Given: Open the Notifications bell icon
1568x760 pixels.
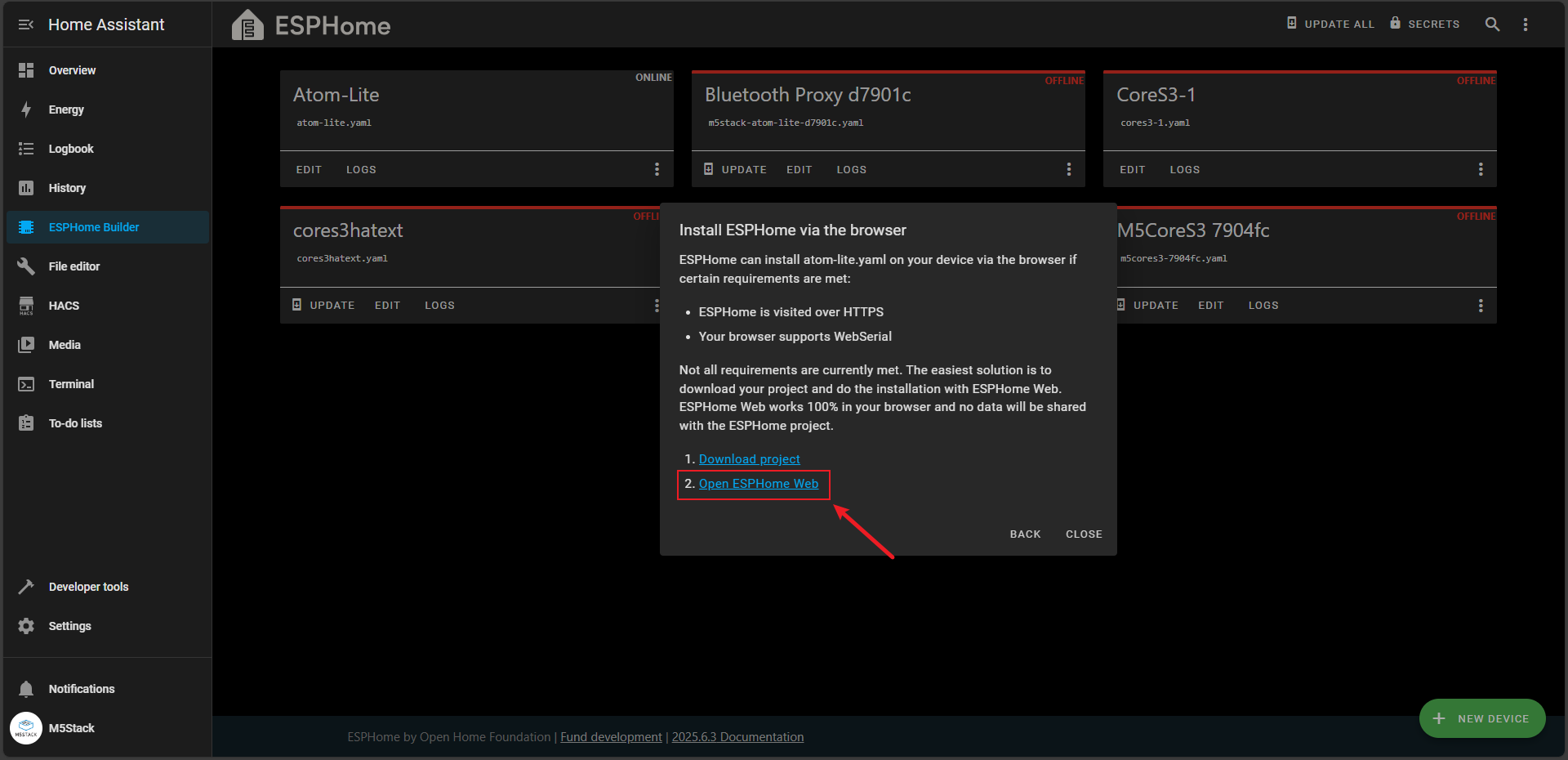Looking at the screenshot, I should click(x=26, y=689).
